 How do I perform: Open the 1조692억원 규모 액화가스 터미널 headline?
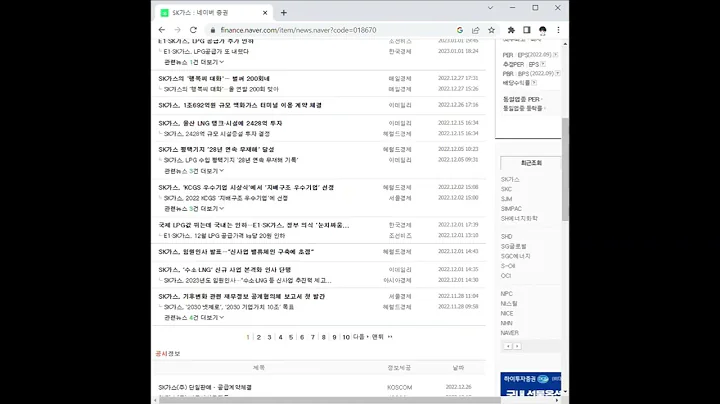(240, 105)
